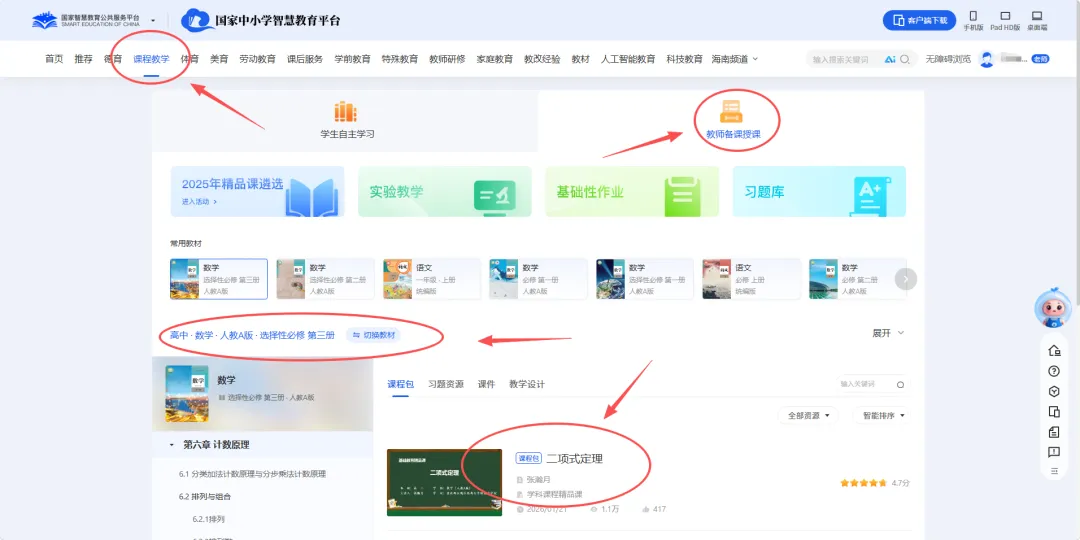Switch to the 习题资源 tab
Viewport: 1080px width, 540px height.
446,384
